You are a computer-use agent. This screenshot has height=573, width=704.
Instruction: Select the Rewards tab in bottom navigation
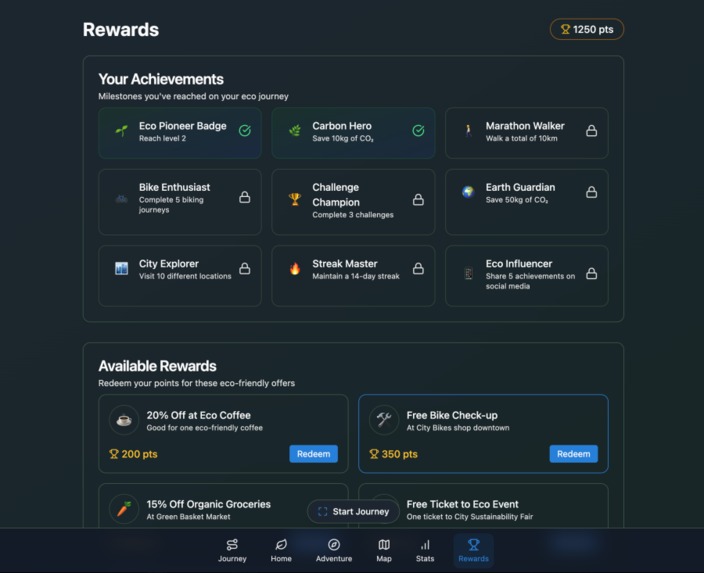pyautogui.click(x=473, y=551)
